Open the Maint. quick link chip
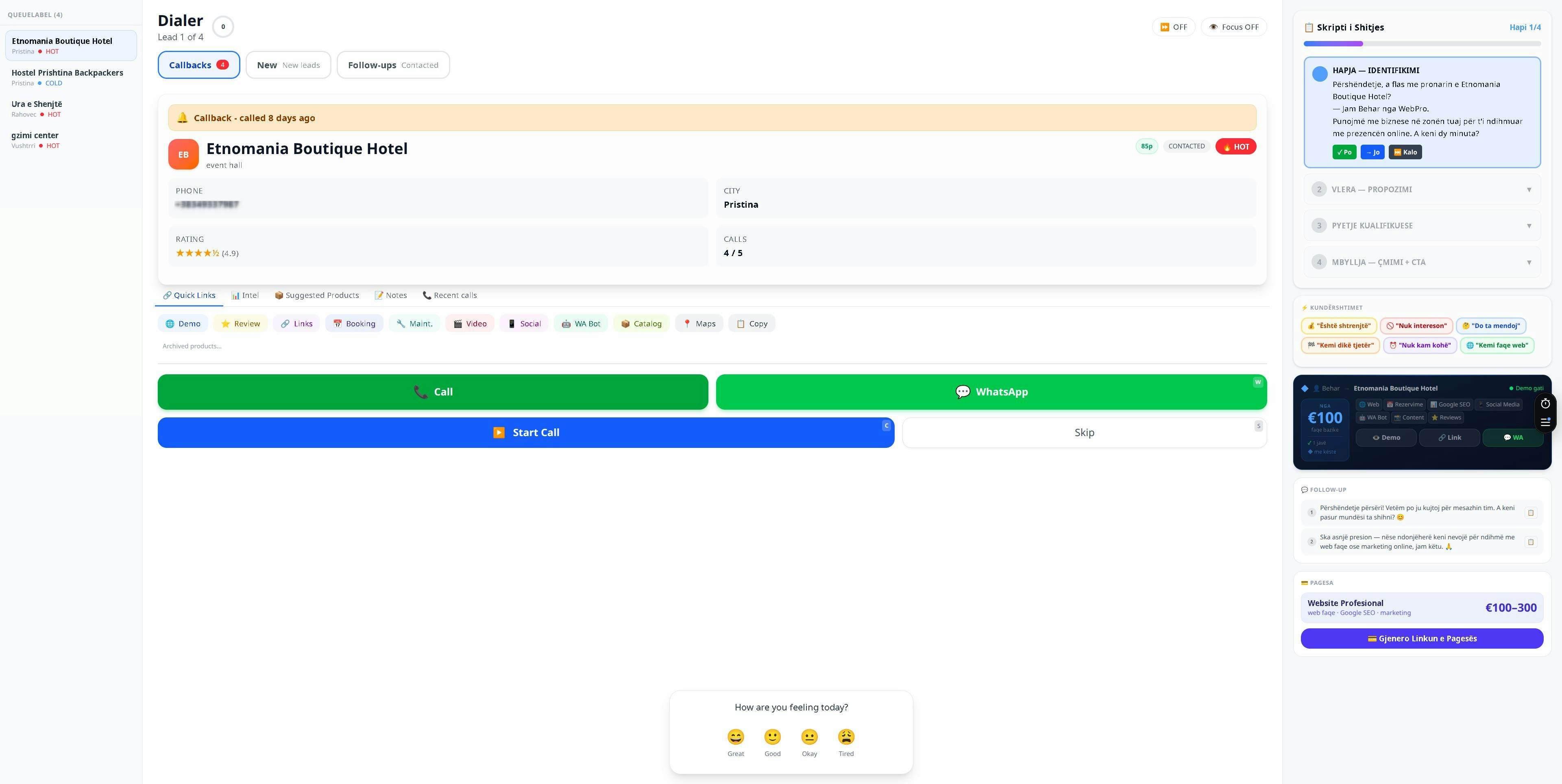 [414, 324]
